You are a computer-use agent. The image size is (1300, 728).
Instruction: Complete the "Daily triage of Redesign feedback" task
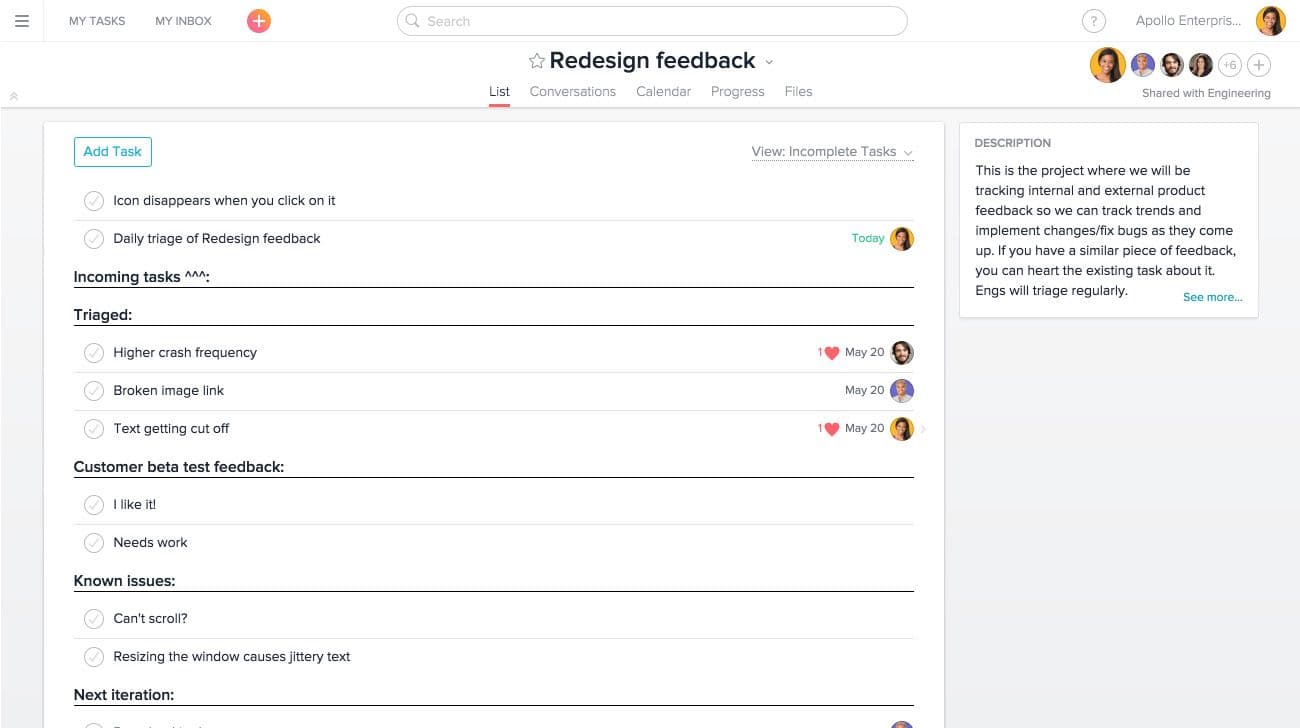coord(94,238)
